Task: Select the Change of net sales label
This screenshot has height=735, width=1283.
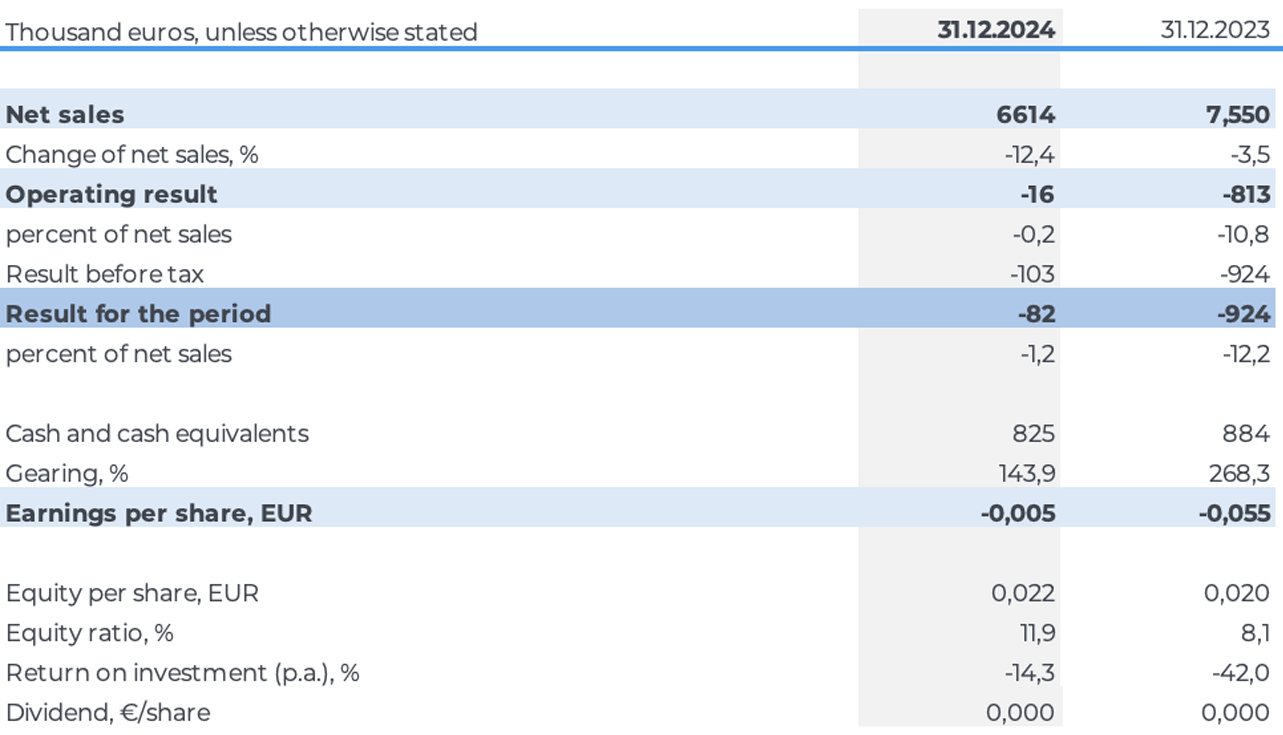Action: tap(132, 154)
